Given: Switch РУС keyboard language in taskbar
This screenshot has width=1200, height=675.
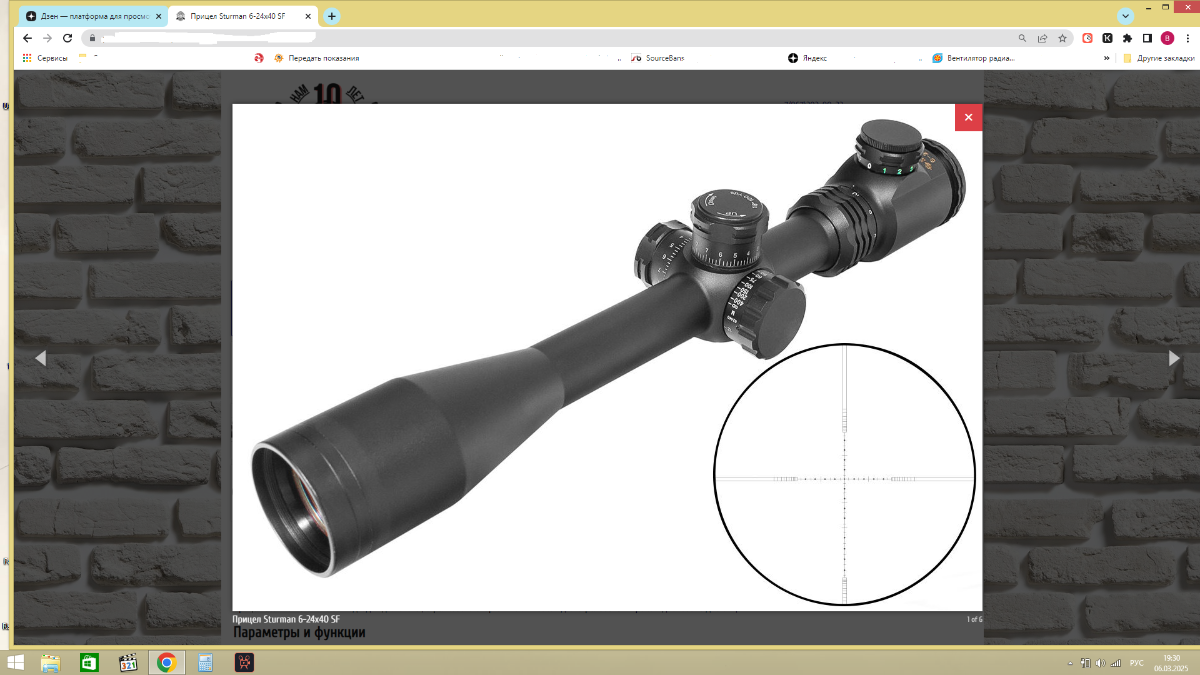Looking at the screenshot, I should [1136, 663].
